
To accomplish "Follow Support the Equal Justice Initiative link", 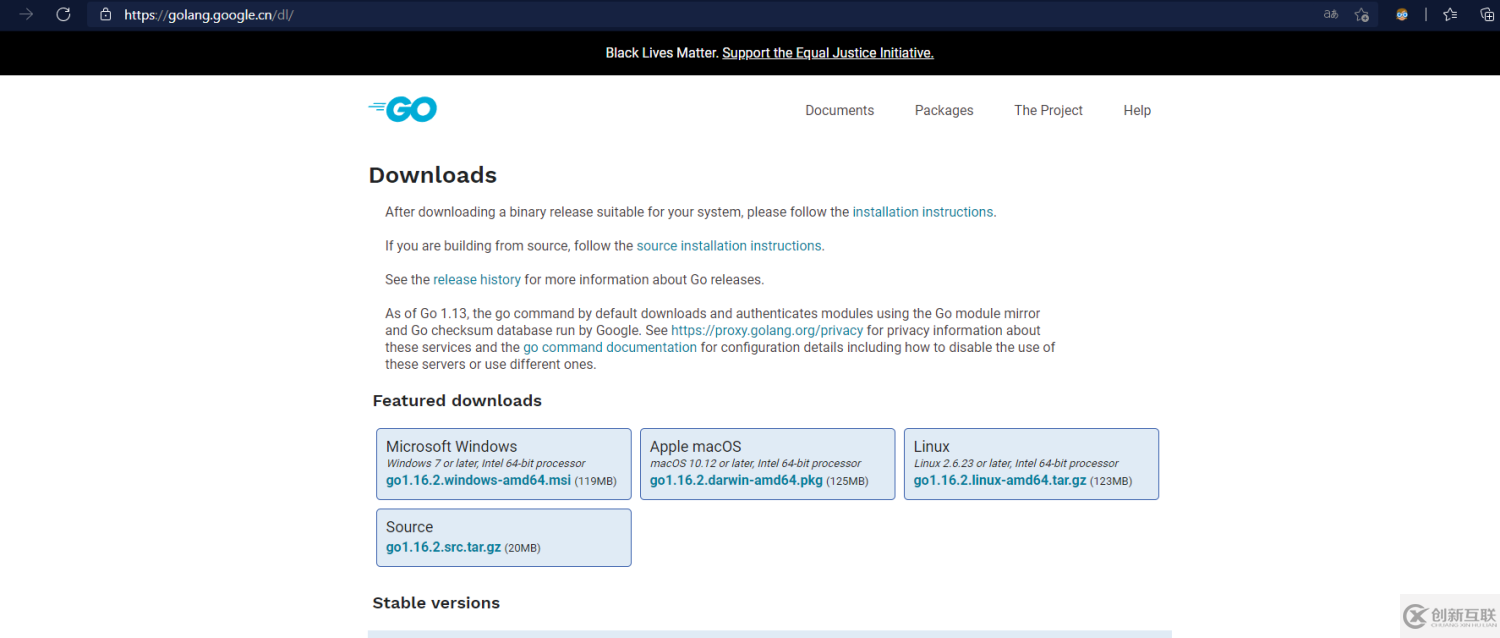I will coord(828,53).
